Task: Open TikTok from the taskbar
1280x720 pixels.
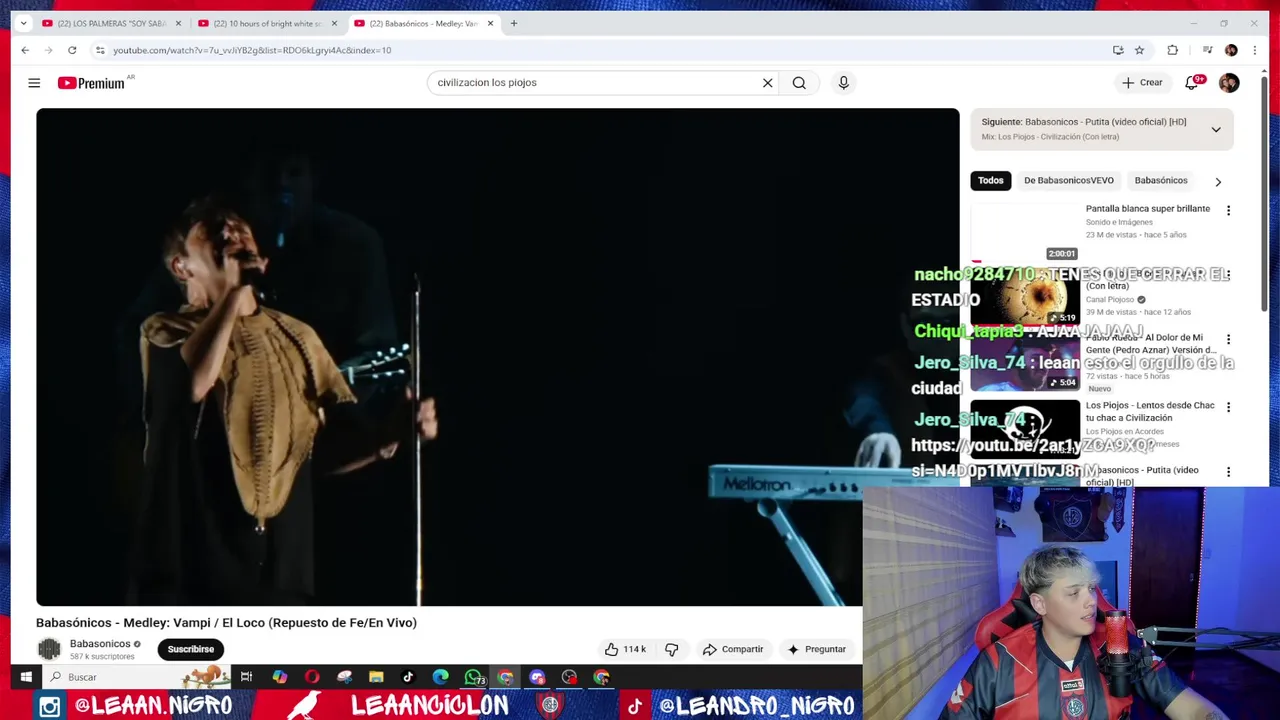Action: click(408, 677)
